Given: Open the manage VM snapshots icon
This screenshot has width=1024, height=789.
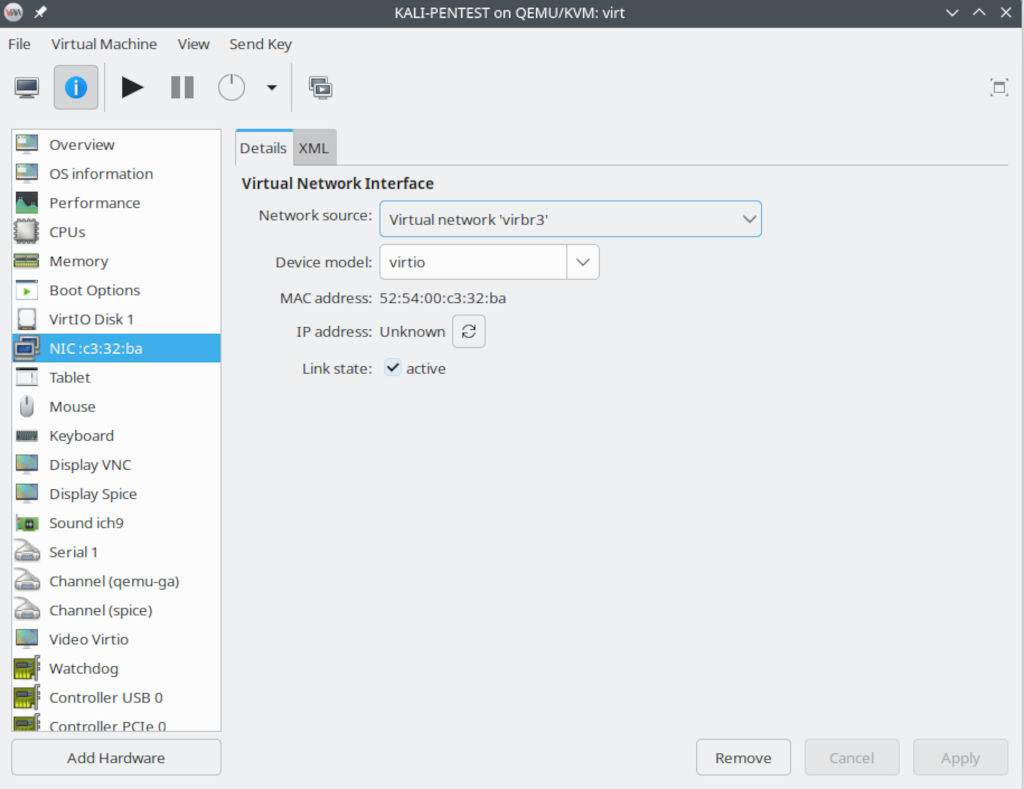Looking at the screenshot, I should pos(320,87).
